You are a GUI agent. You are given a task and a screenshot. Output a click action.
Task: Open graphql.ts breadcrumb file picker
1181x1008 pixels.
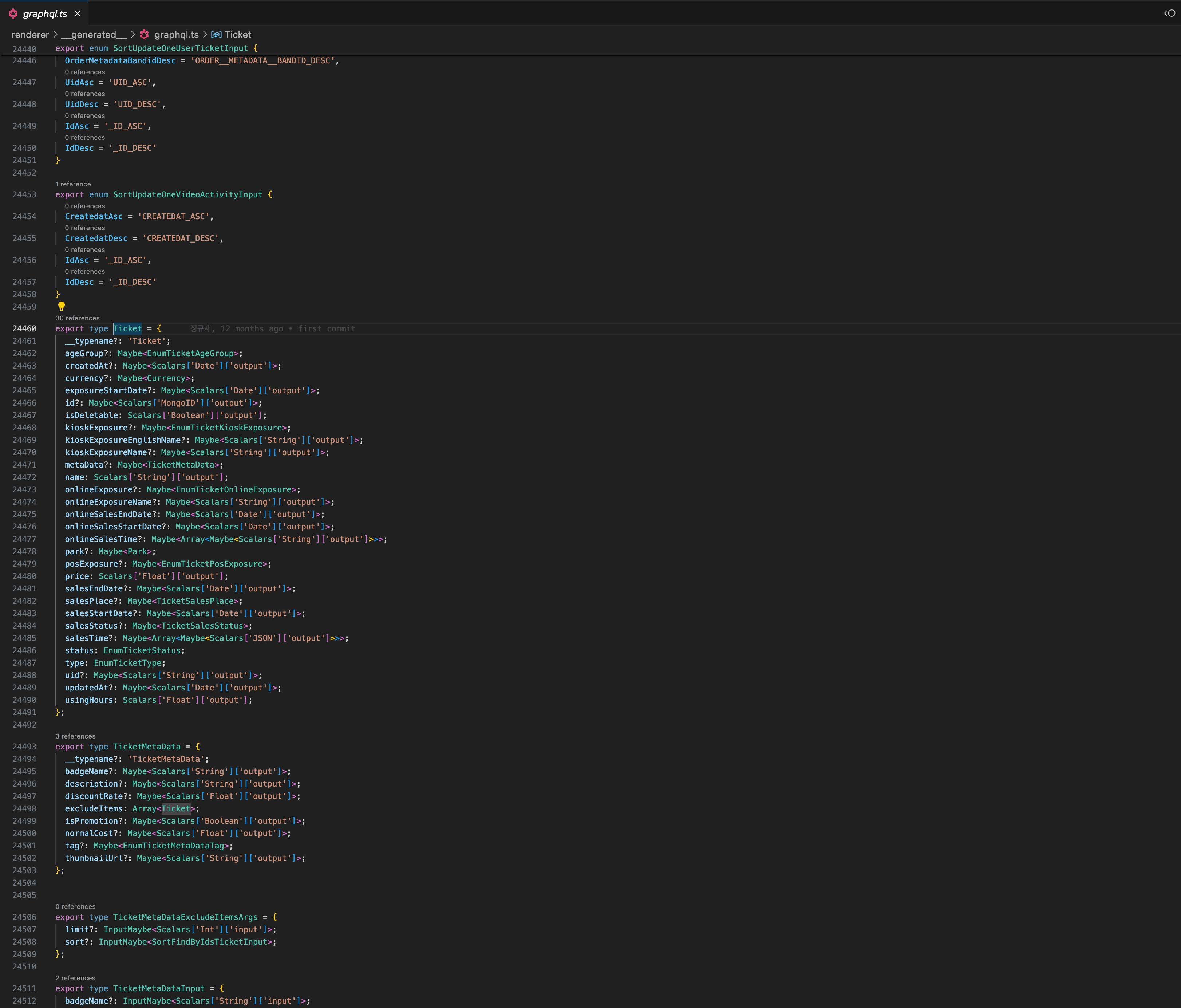point(176,35)
